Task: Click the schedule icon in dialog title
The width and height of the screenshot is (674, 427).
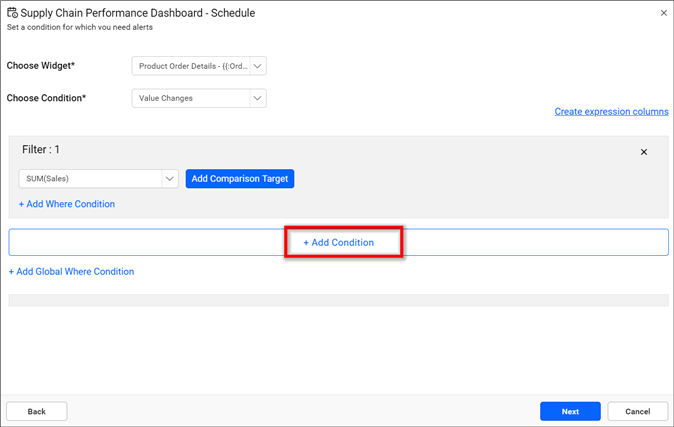Action: coord(12,13)
